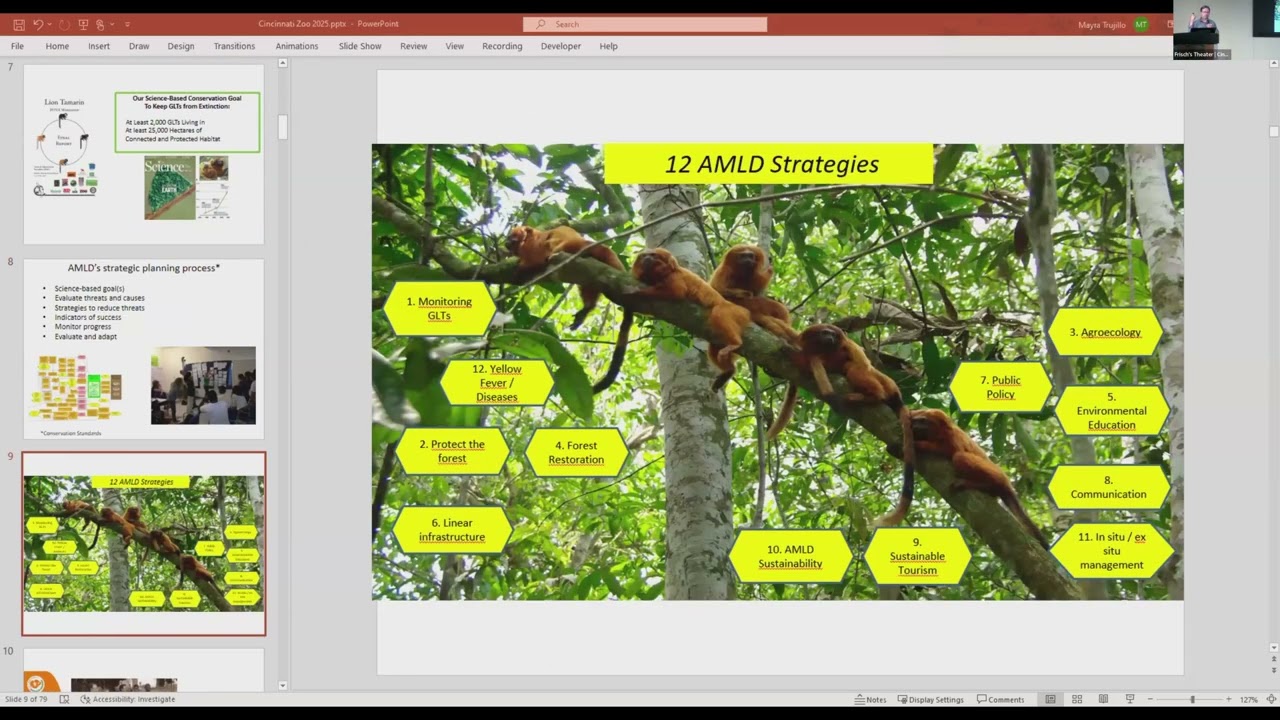This screenshot has width=1280, height=720.
Task: Click slide panel scrollbar down arrow
Action: 282,685
